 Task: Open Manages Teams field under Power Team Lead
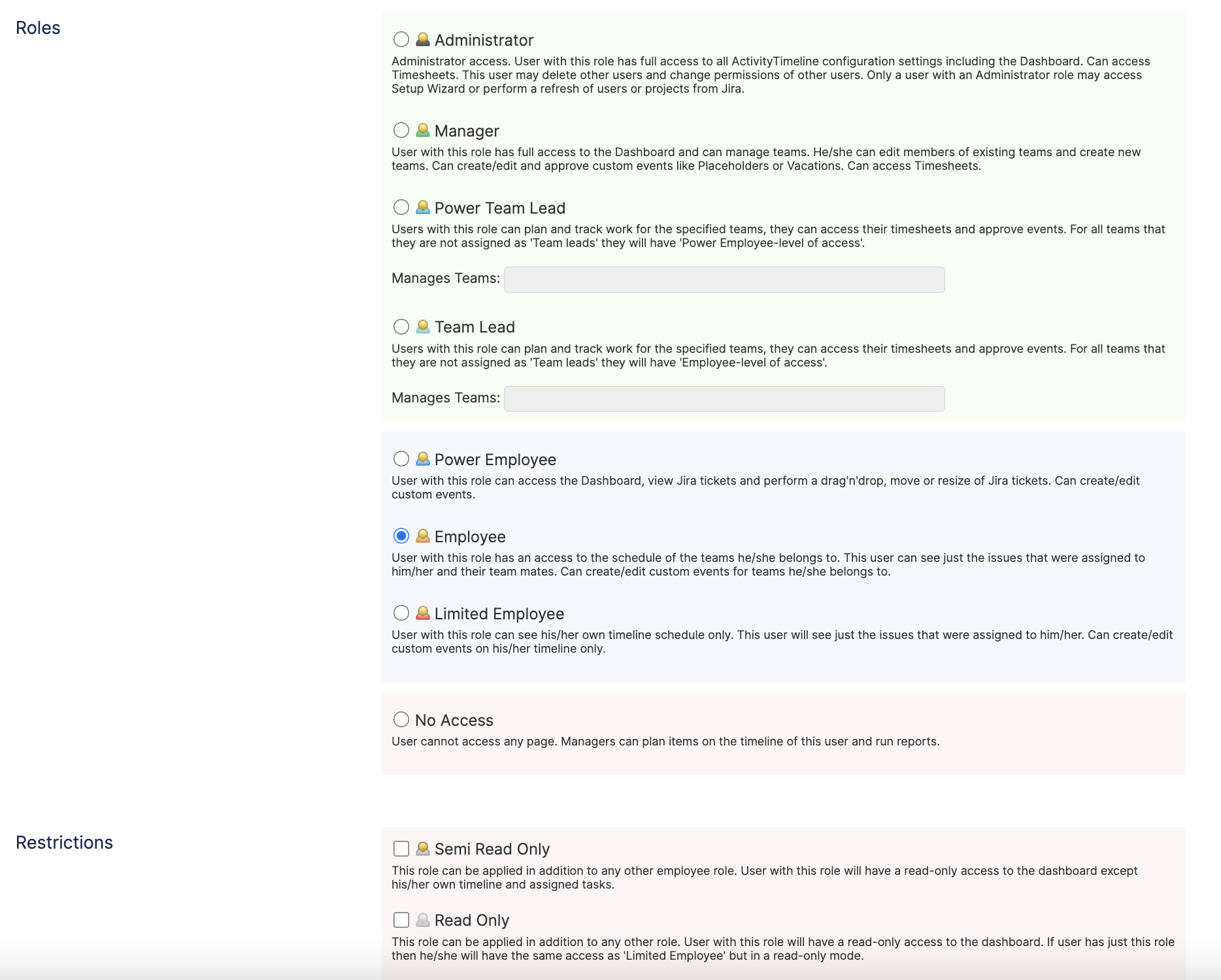[x=724, y=280]
